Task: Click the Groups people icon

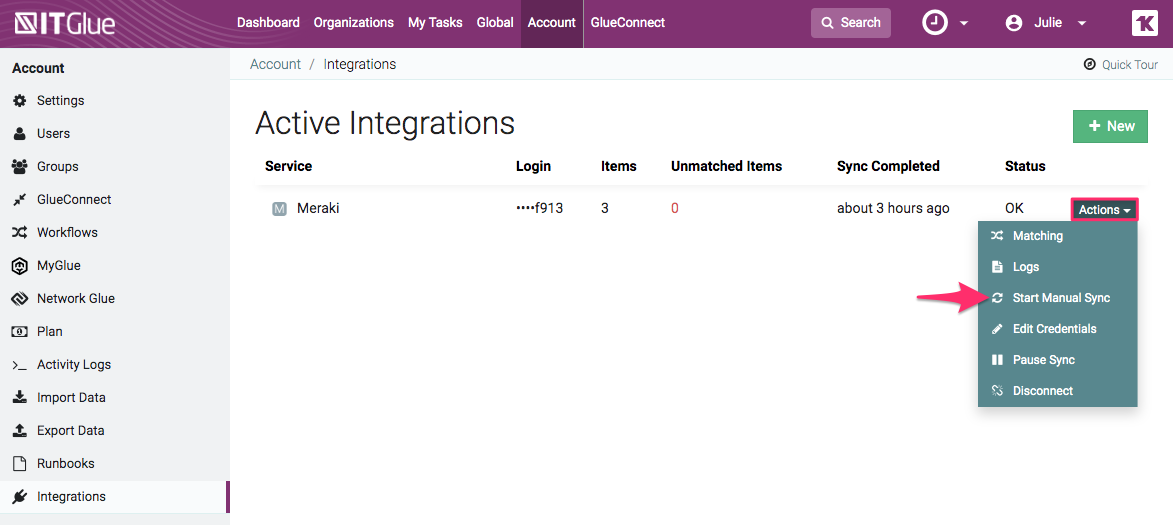Action: pos(20,166)
